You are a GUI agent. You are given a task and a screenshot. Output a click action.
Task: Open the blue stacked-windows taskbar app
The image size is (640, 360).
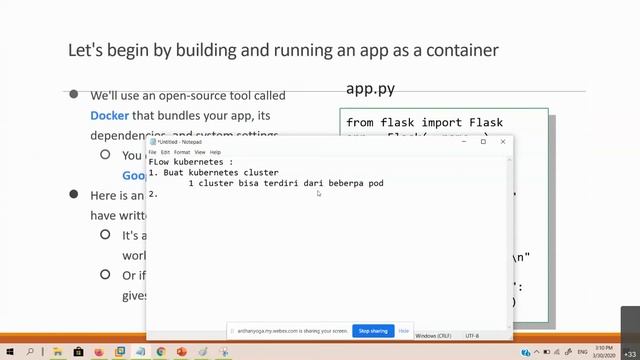120,352
